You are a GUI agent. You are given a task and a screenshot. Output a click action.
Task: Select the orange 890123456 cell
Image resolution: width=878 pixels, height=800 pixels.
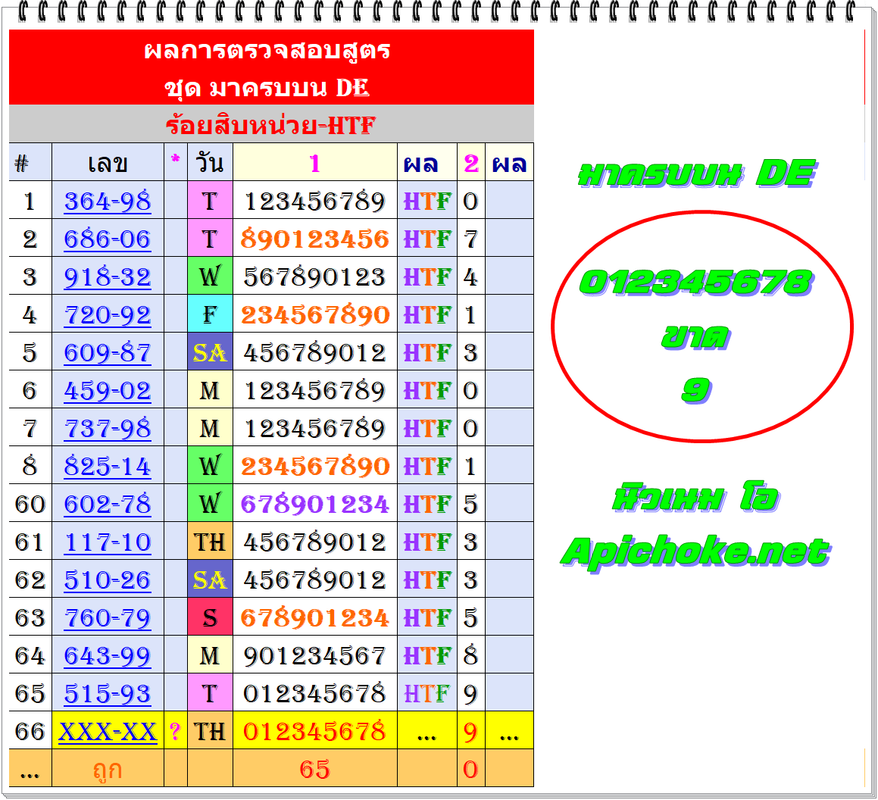click(x=315, y=238)
